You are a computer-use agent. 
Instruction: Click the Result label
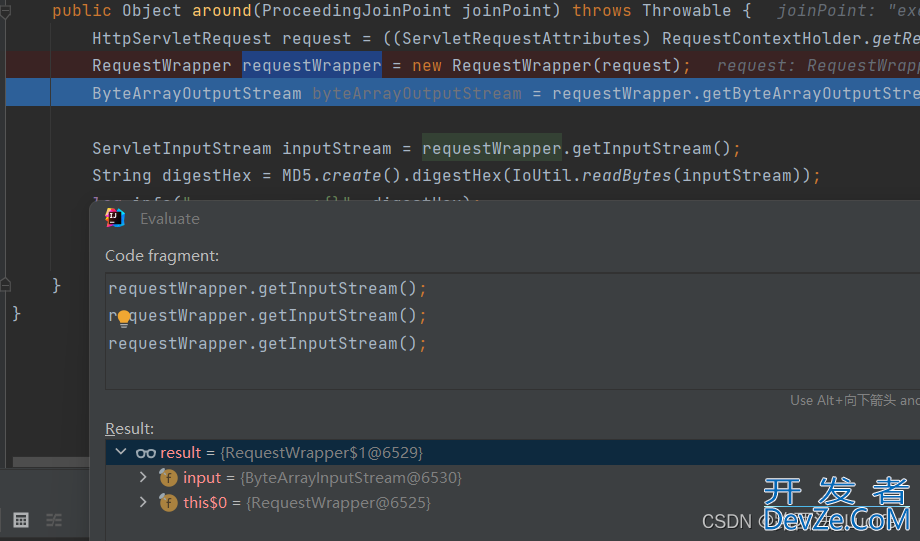click(130, 428)
